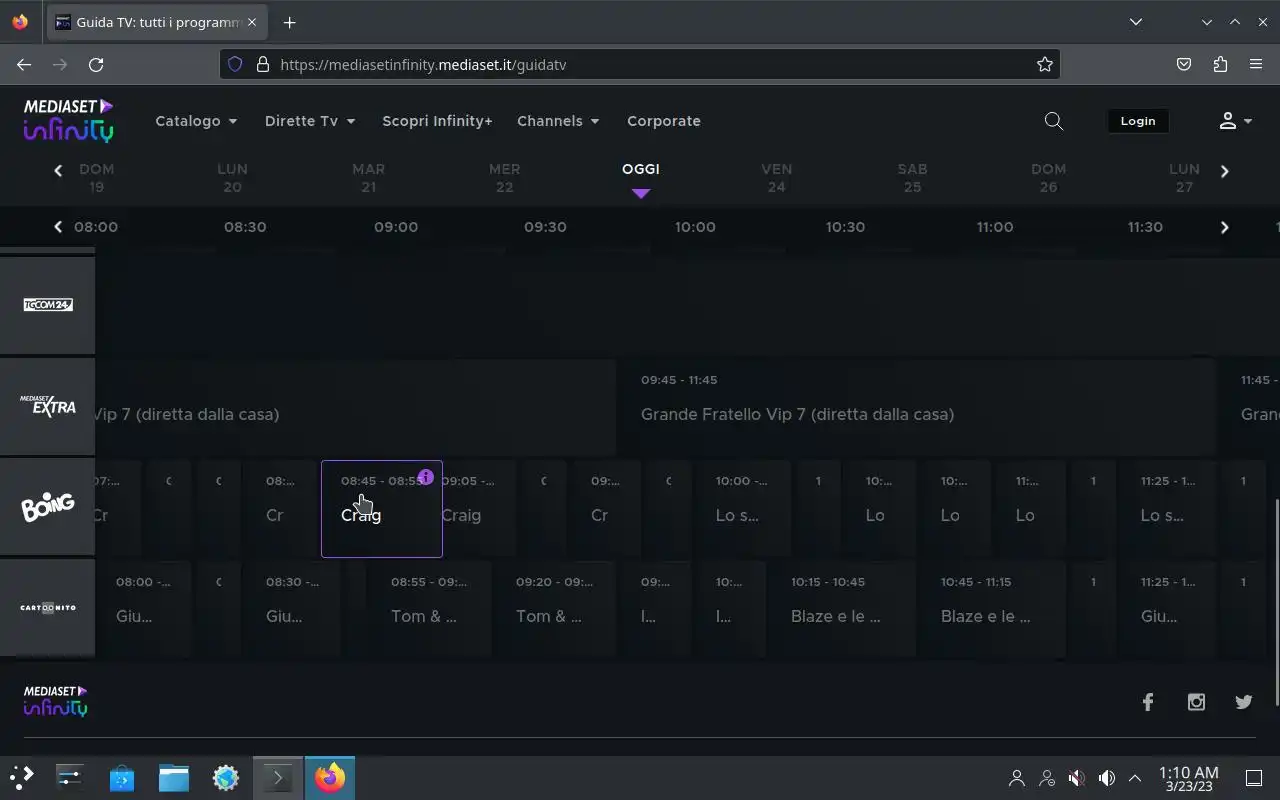This screenshot has width=1280, height=800.
Task: Open the user profile account menu
Action: [x=1235, y=121]
